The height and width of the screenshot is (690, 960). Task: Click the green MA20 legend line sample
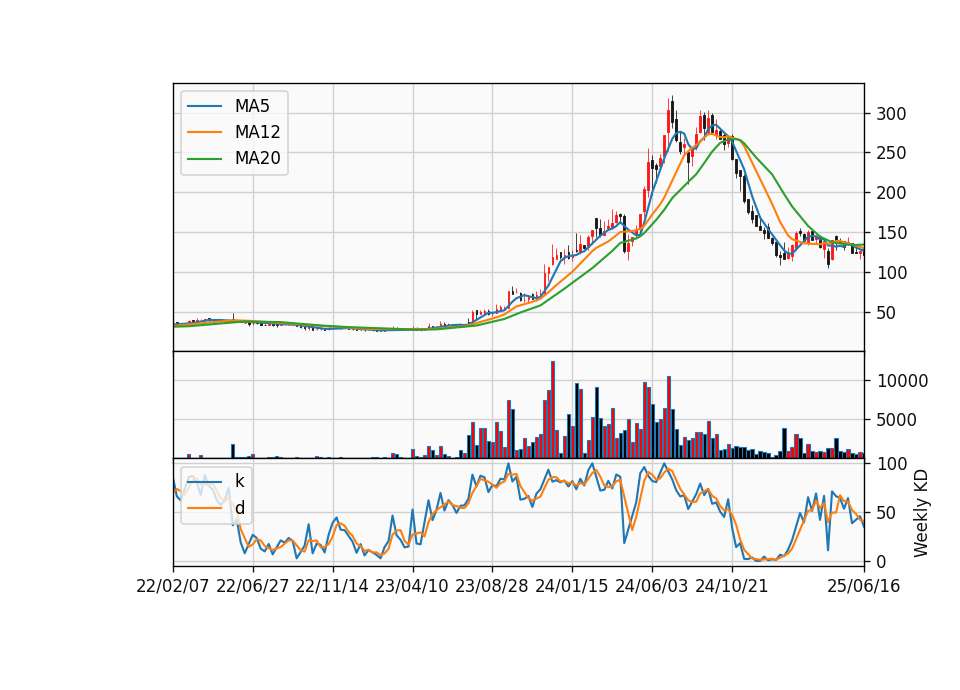click(204, 159)
